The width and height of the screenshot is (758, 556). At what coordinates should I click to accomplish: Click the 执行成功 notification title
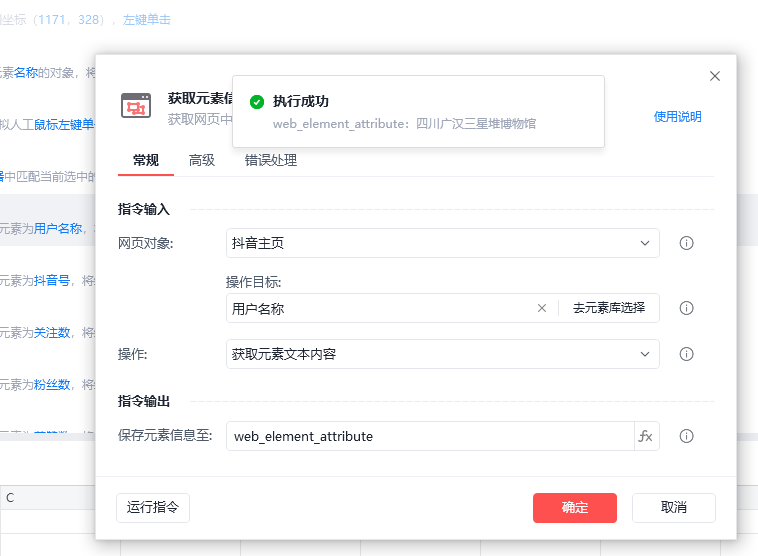pos(301,102)
